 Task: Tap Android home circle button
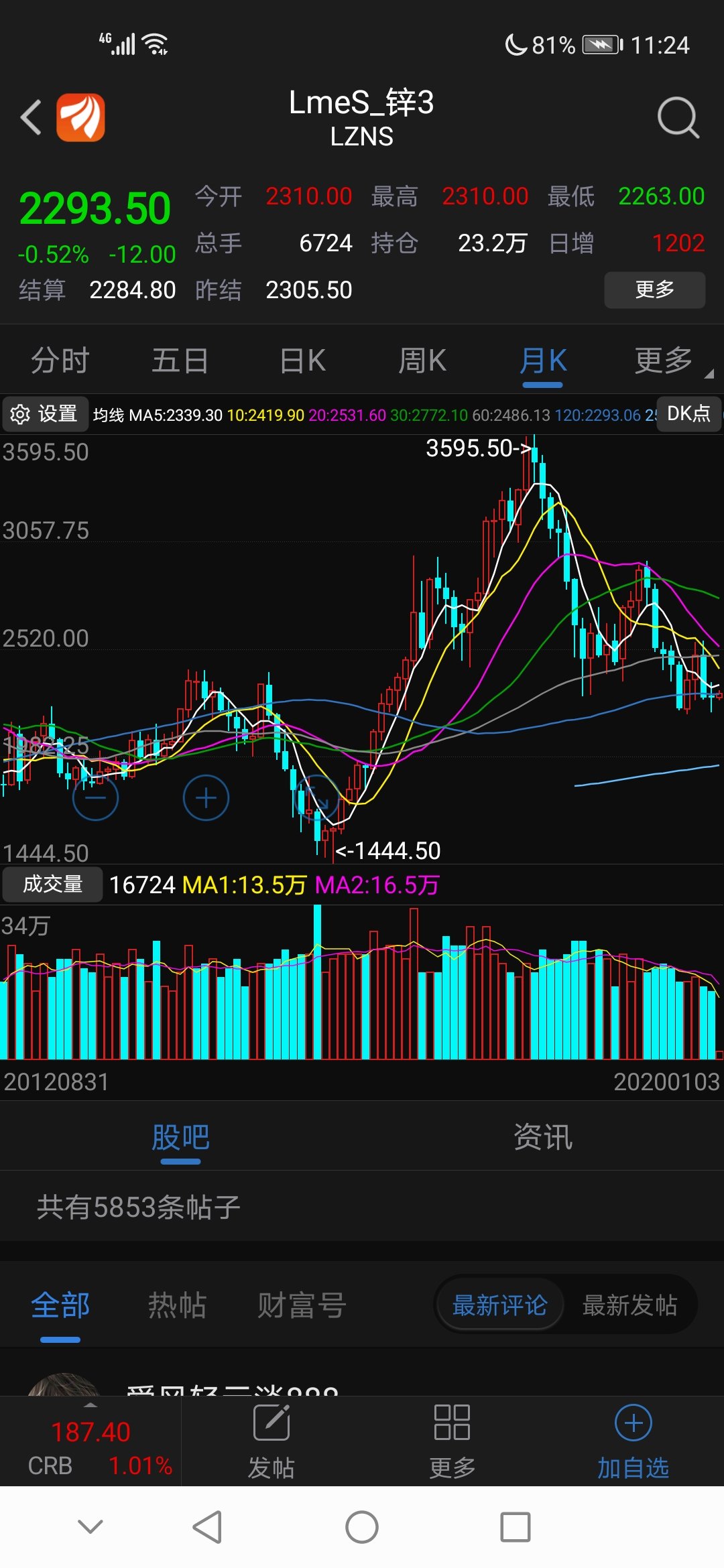pyautogui.click(x=362, y=1527)
